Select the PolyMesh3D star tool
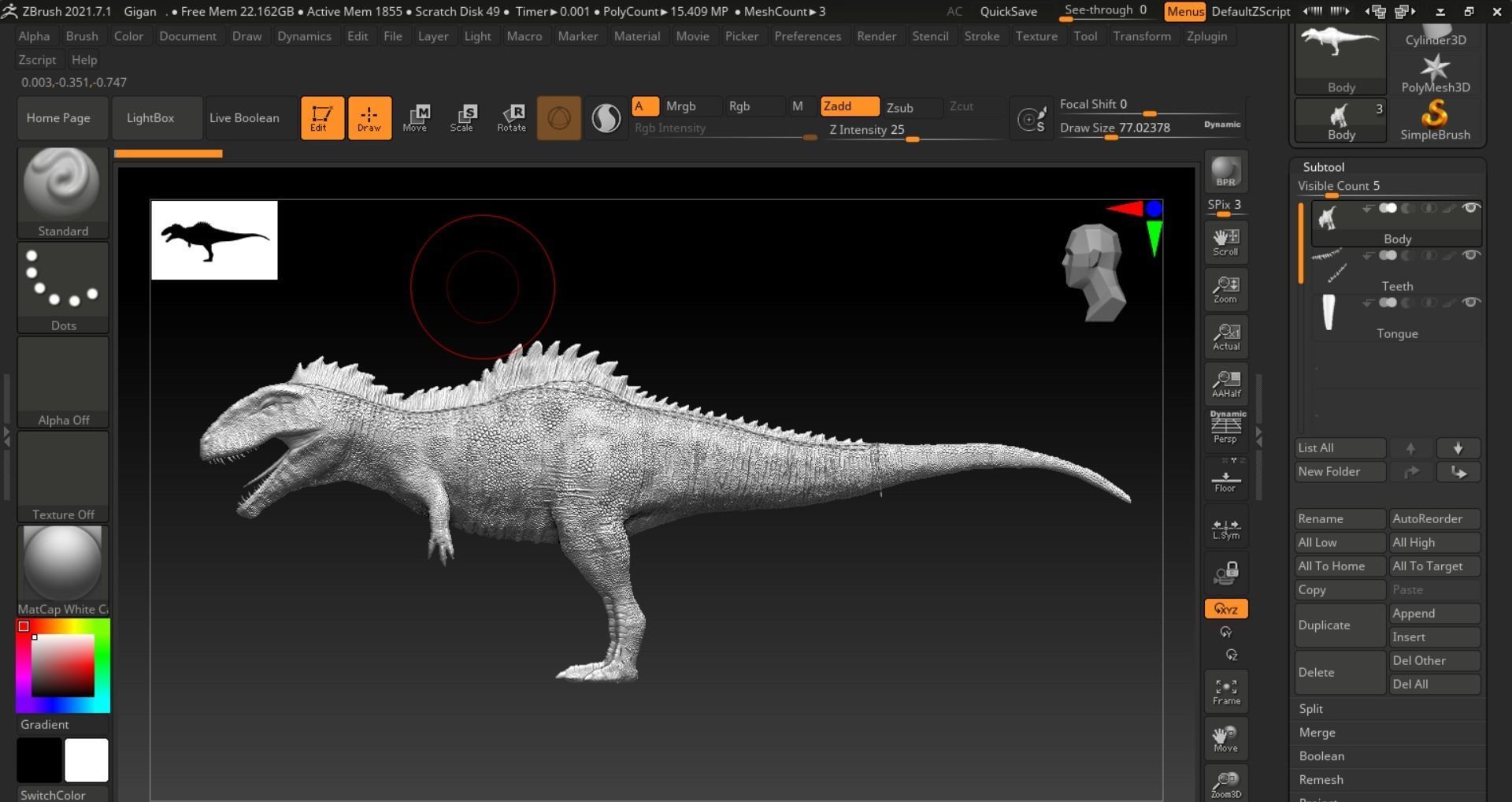This screenshot has height=802, width=1512. (x=1435, y=72)
